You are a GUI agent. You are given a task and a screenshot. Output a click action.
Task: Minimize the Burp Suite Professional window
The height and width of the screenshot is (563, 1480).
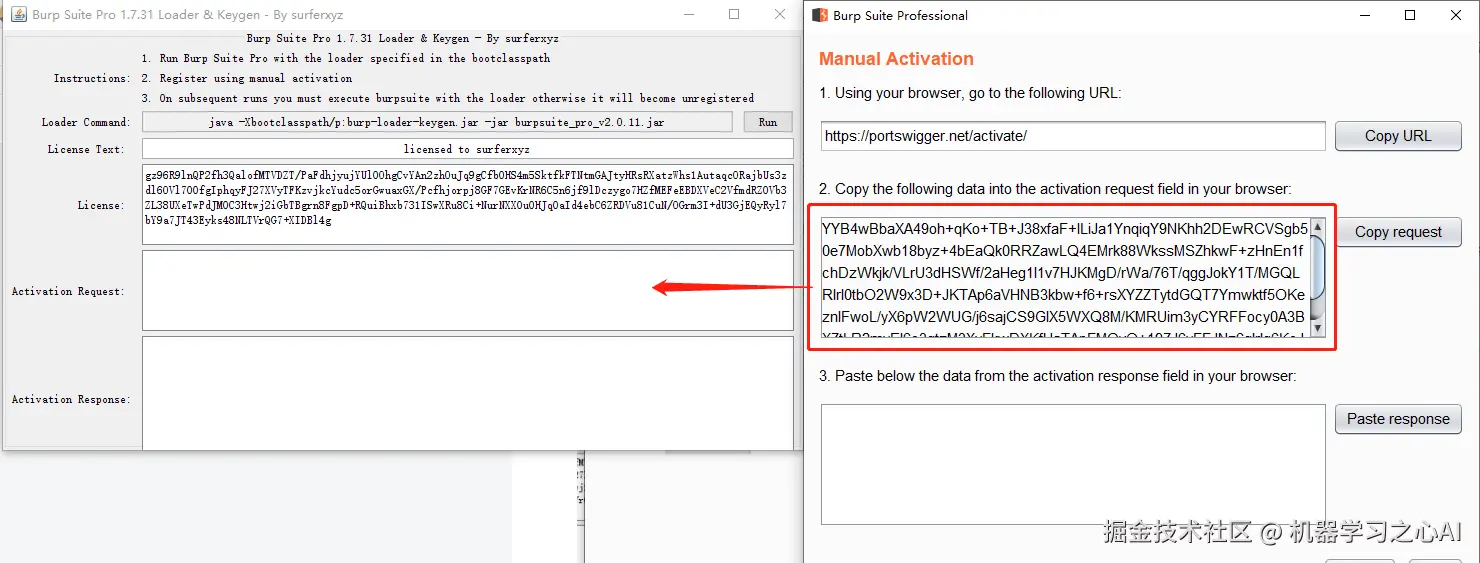(x=1365, y=15)
